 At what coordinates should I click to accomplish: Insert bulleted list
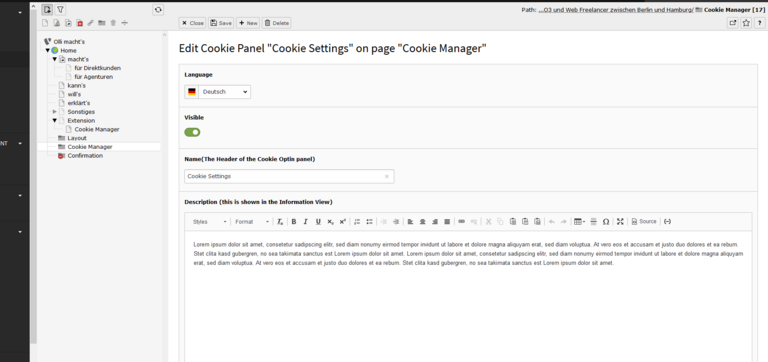369,221
